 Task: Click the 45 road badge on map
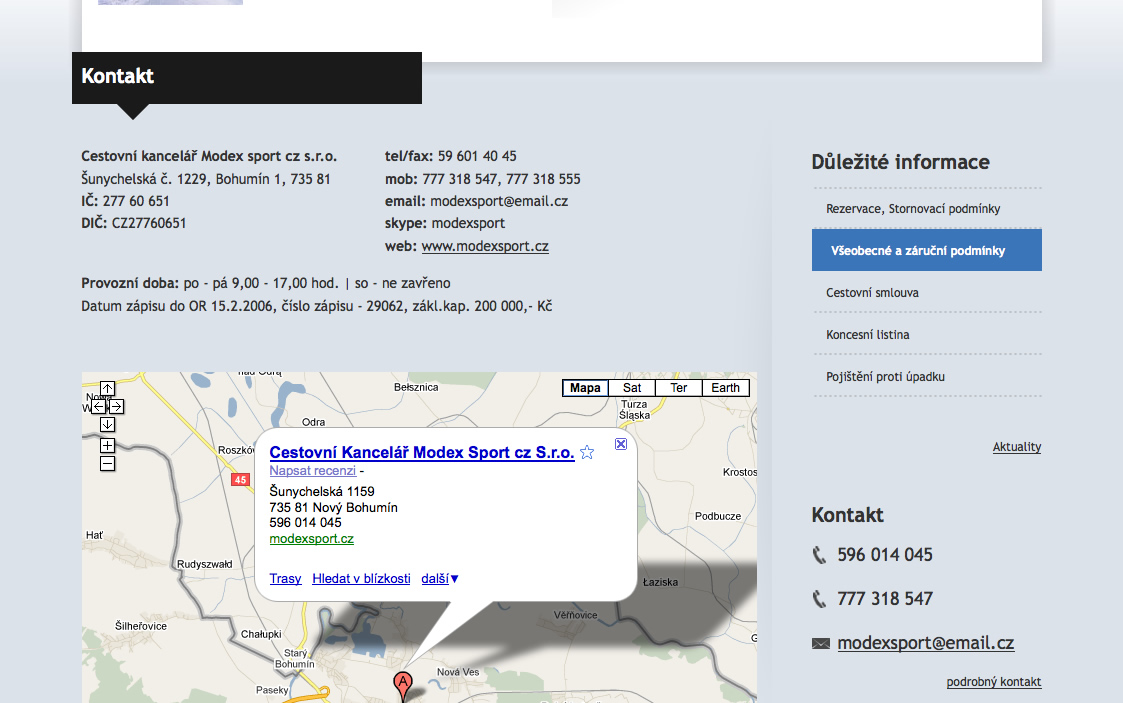pos(240,480)
